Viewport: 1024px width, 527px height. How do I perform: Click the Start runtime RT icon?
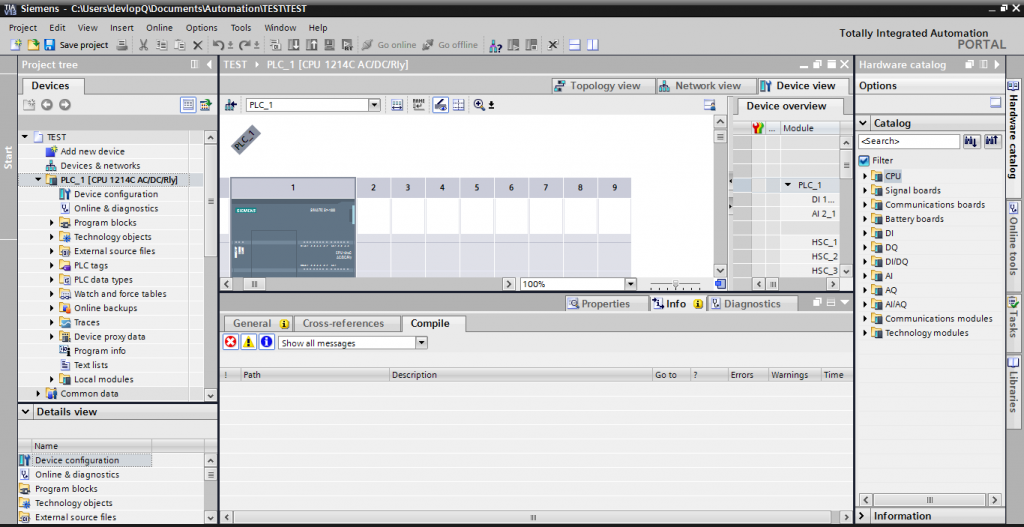(x=348, y=45)
